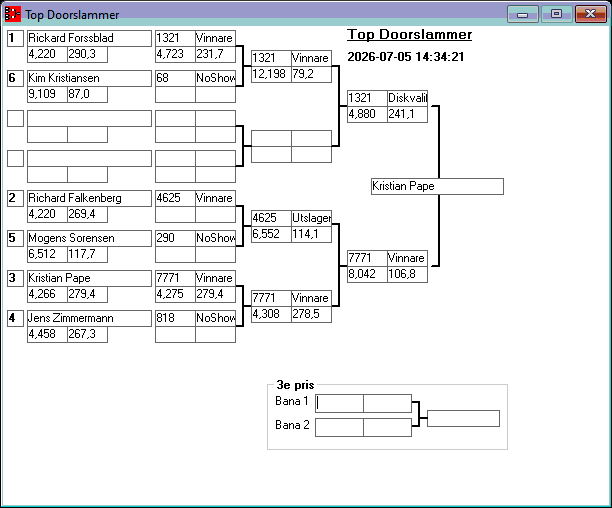Click car number 818 cell

(175, 318)
